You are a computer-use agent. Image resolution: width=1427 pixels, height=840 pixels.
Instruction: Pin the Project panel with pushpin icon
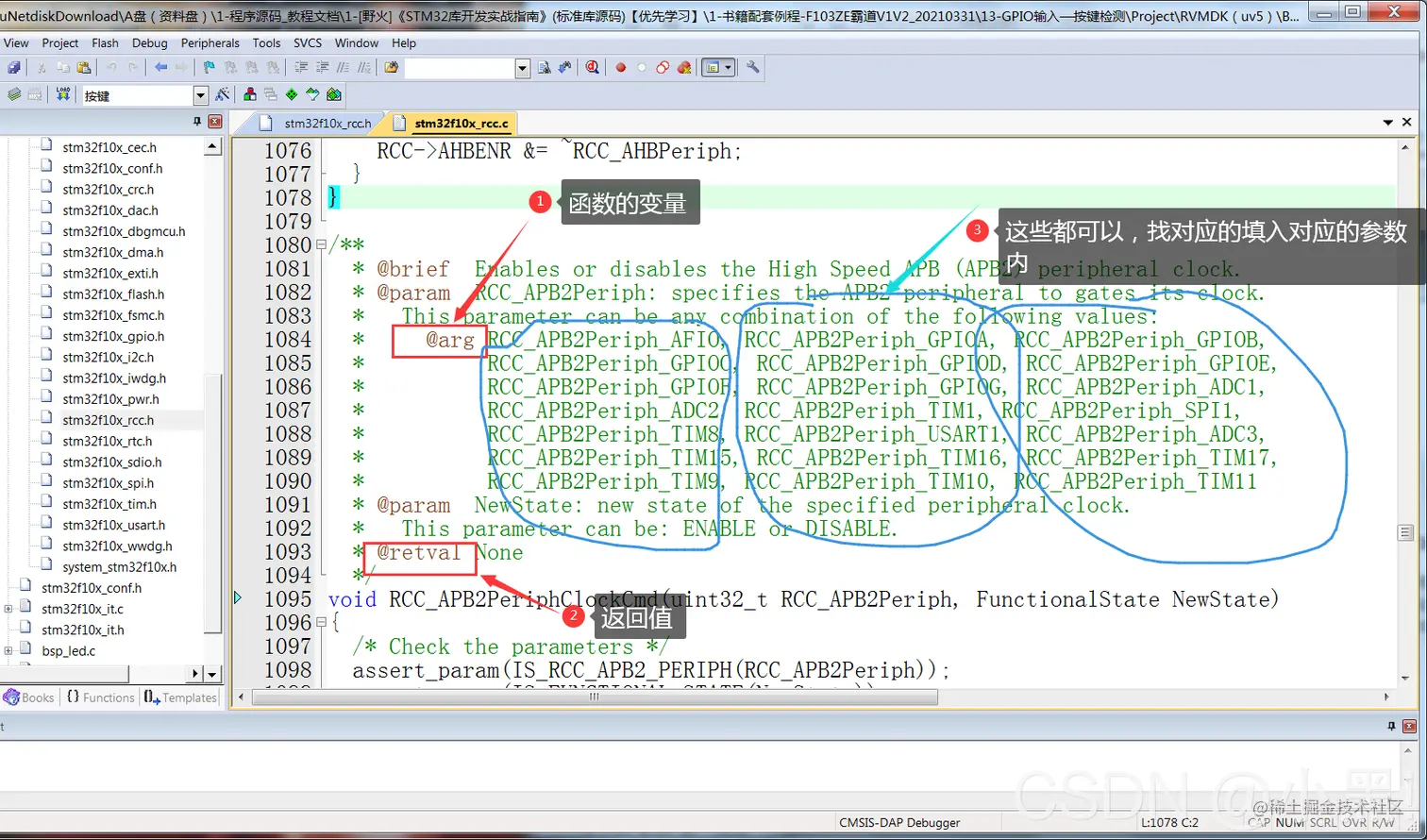pos(197,122)
